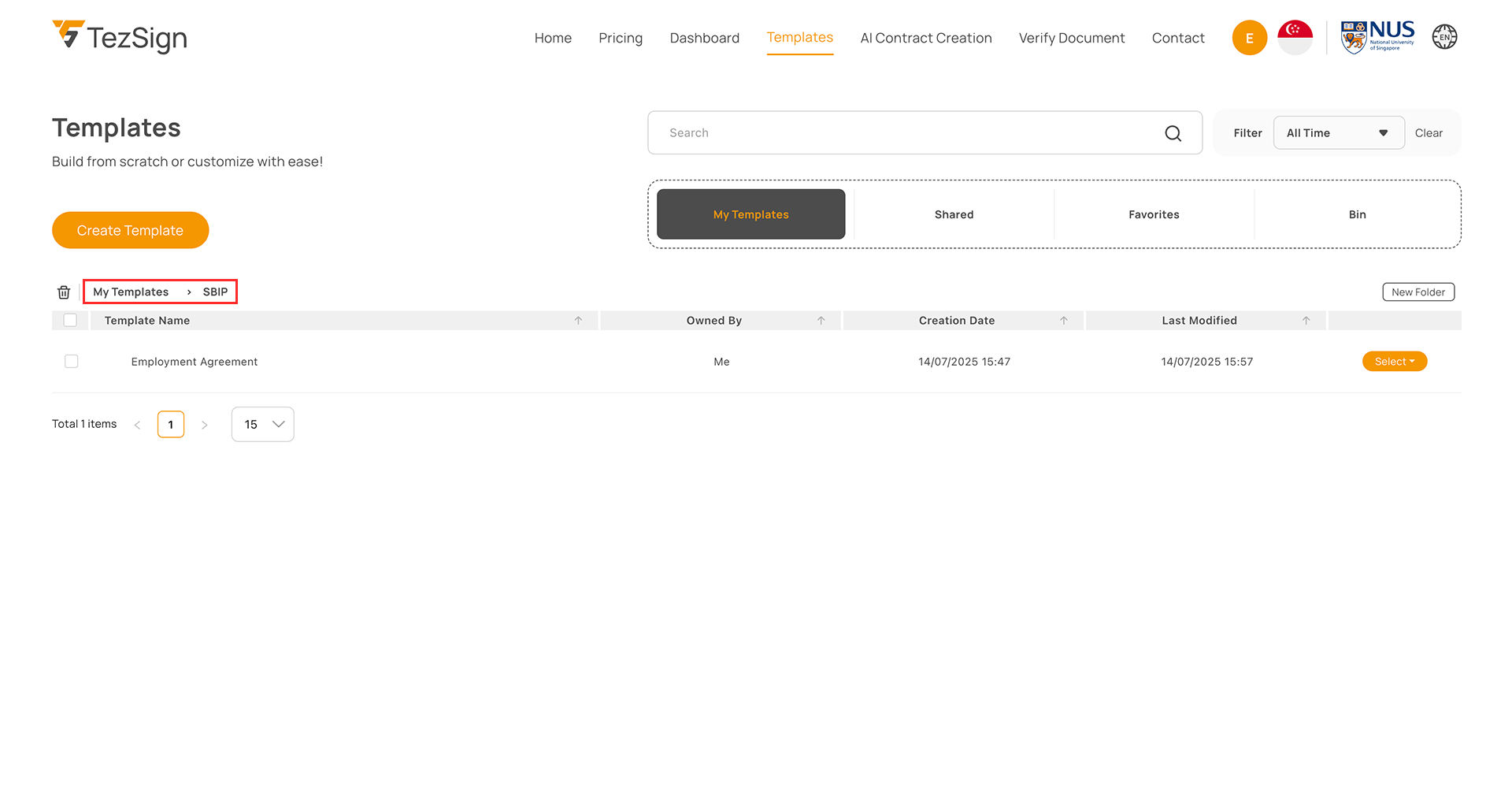Click the Create Template button
Image resolution: width=1512 pixels, height=788 pixels.
click(x=130, y=230)
